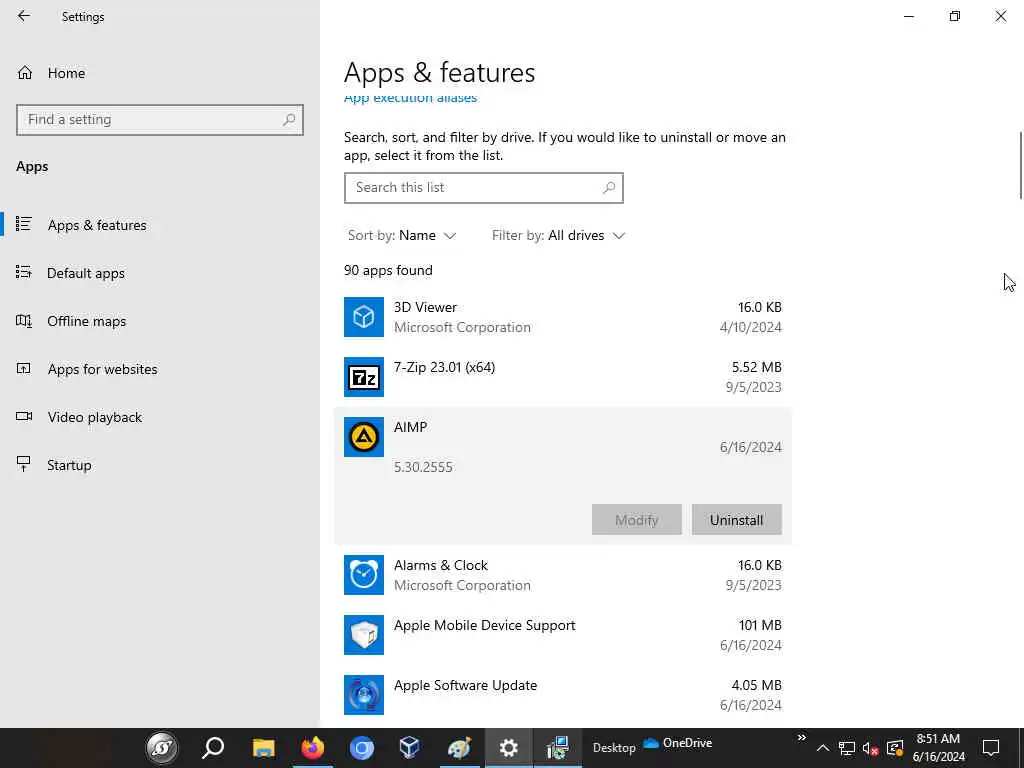Click the Find a setting search box
Viewport: 1024px width, 768px height.
(x=160, y=120)
